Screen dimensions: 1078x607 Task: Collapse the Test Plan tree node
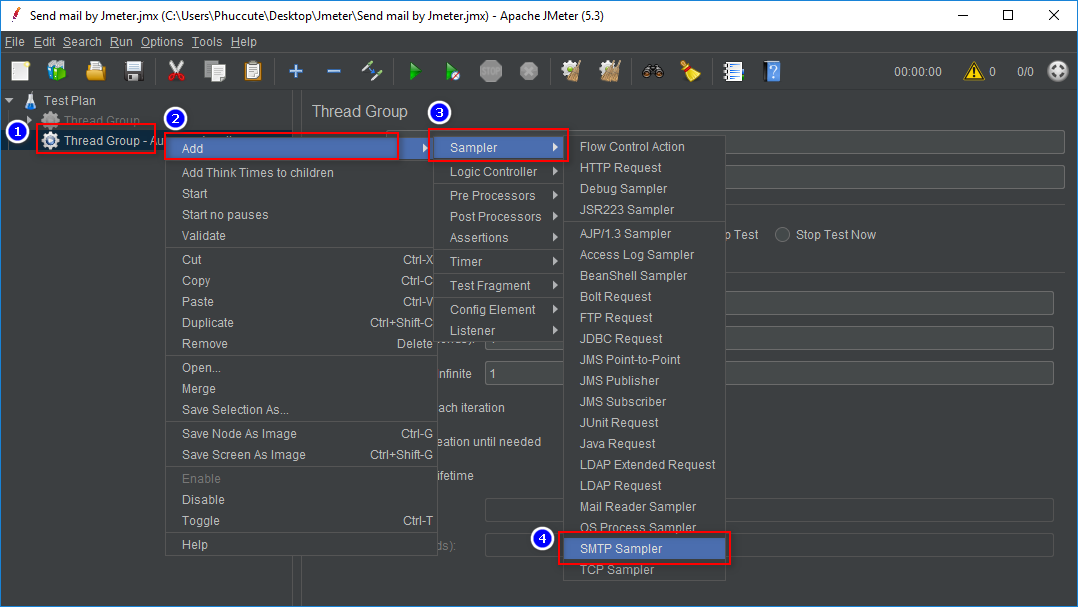tap(10, 100)
